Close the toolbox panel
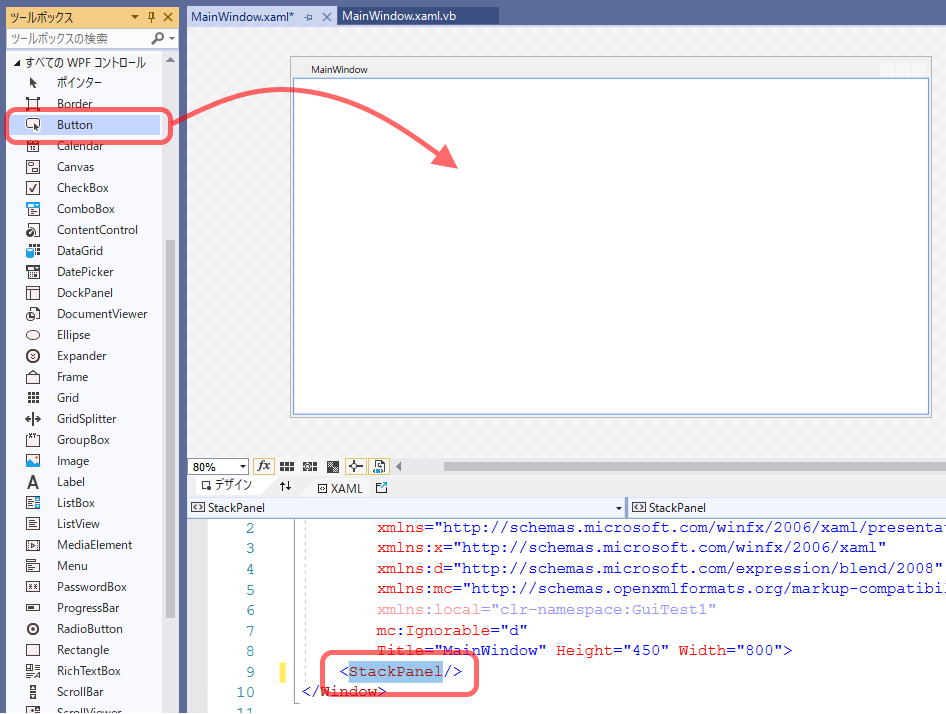The image size is (946, 714). tap(168, 17)
